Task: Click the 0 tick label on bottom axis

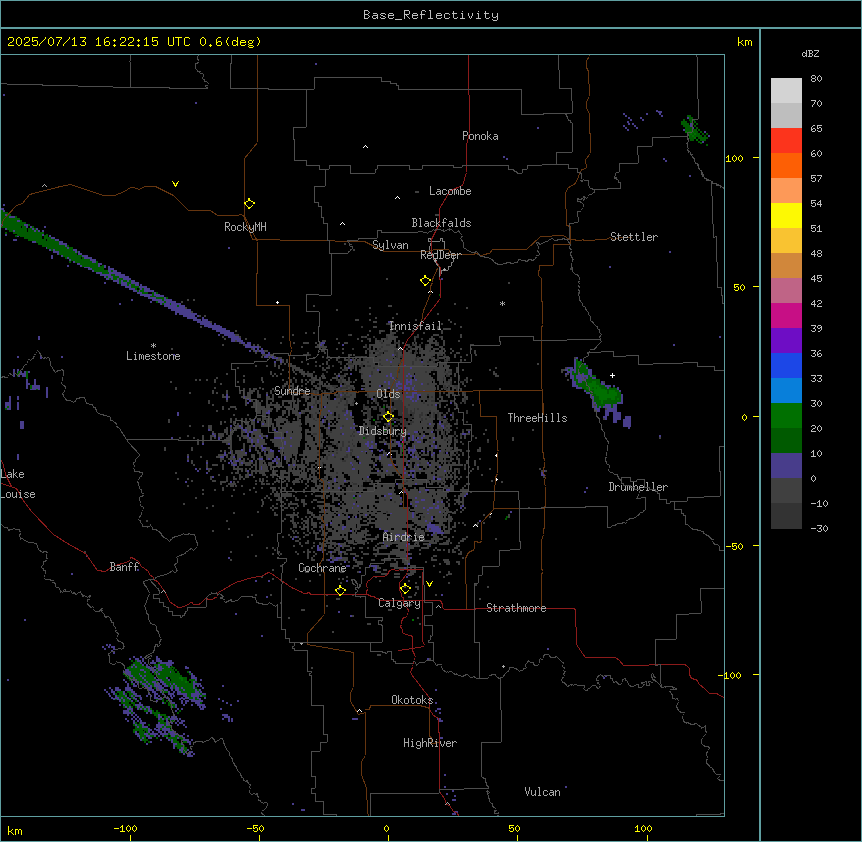Action: coord(386,828)
